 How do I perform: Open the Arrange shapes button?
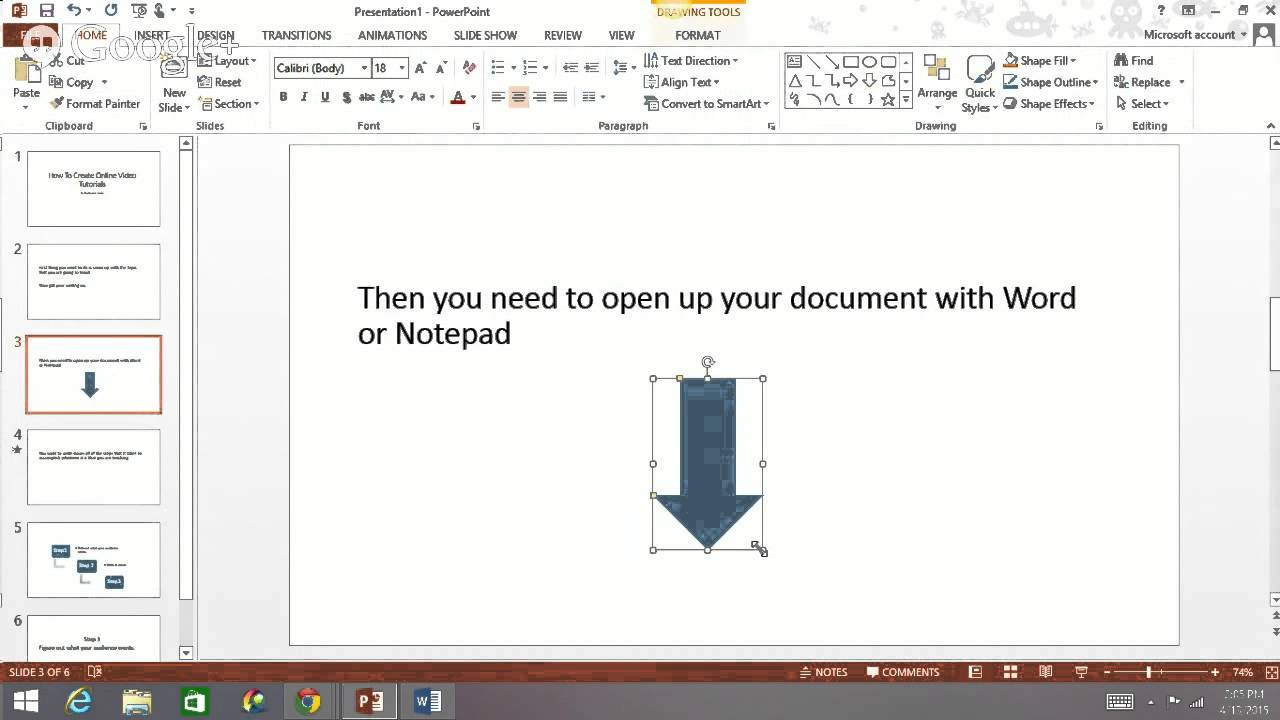[x=937, y=78]
